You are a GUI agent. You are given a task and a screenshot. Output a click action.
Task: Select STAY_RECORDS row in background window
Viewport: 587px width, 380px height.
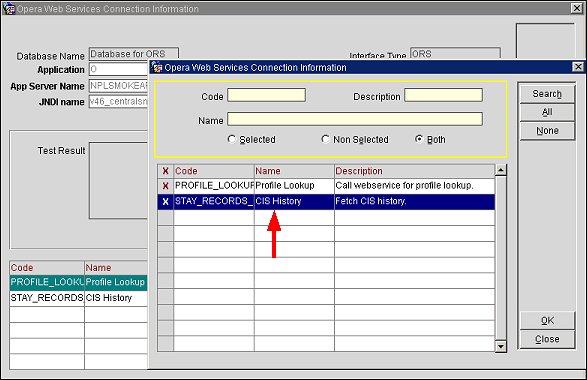(47, 298)
